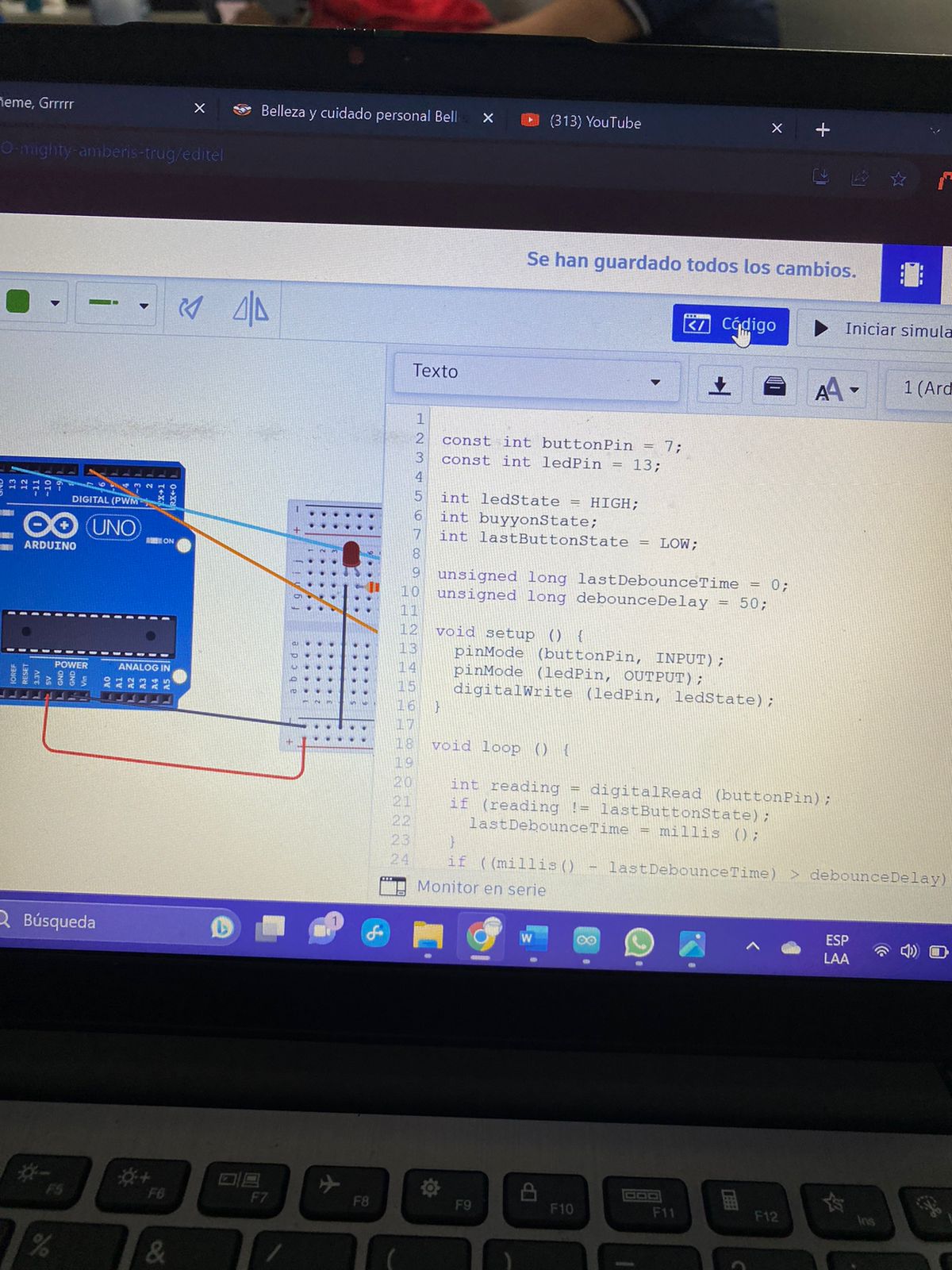The height and width of the screenshot is (1270, 952).
Task: Click the download code arrow icon
Action: (719, 386)
